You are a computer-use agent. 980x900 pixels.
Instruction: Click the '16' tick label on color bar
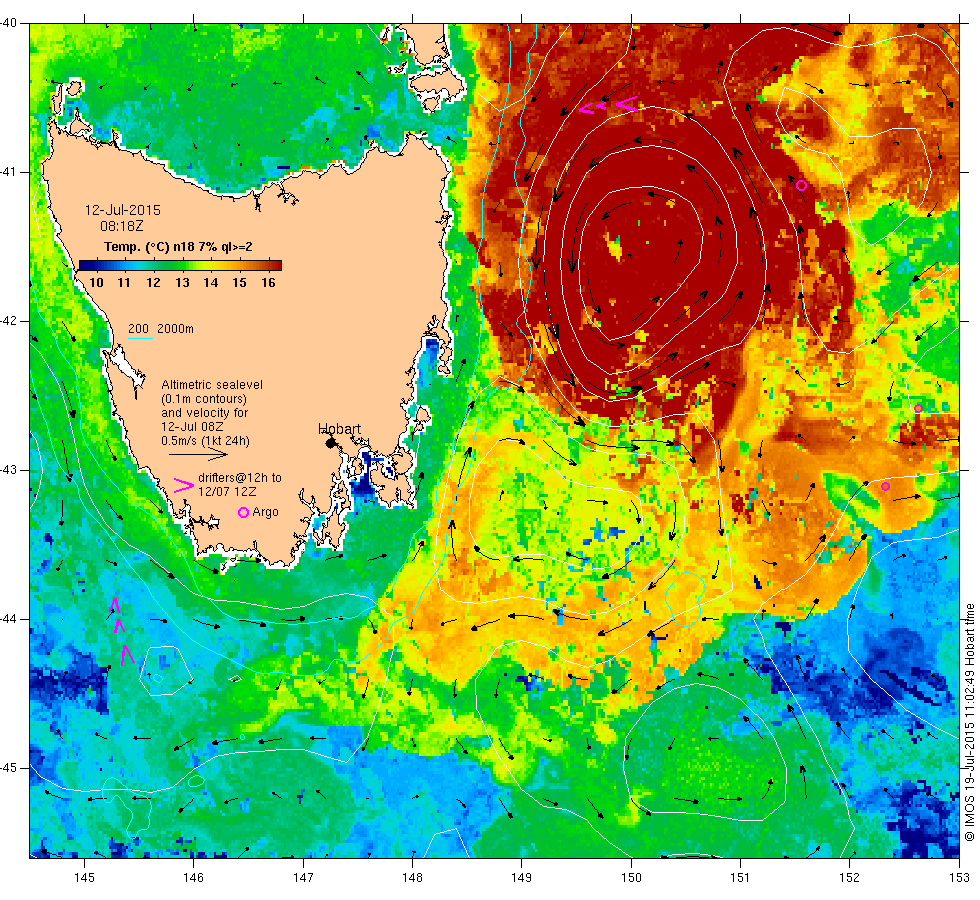click(x=268, y=282)
